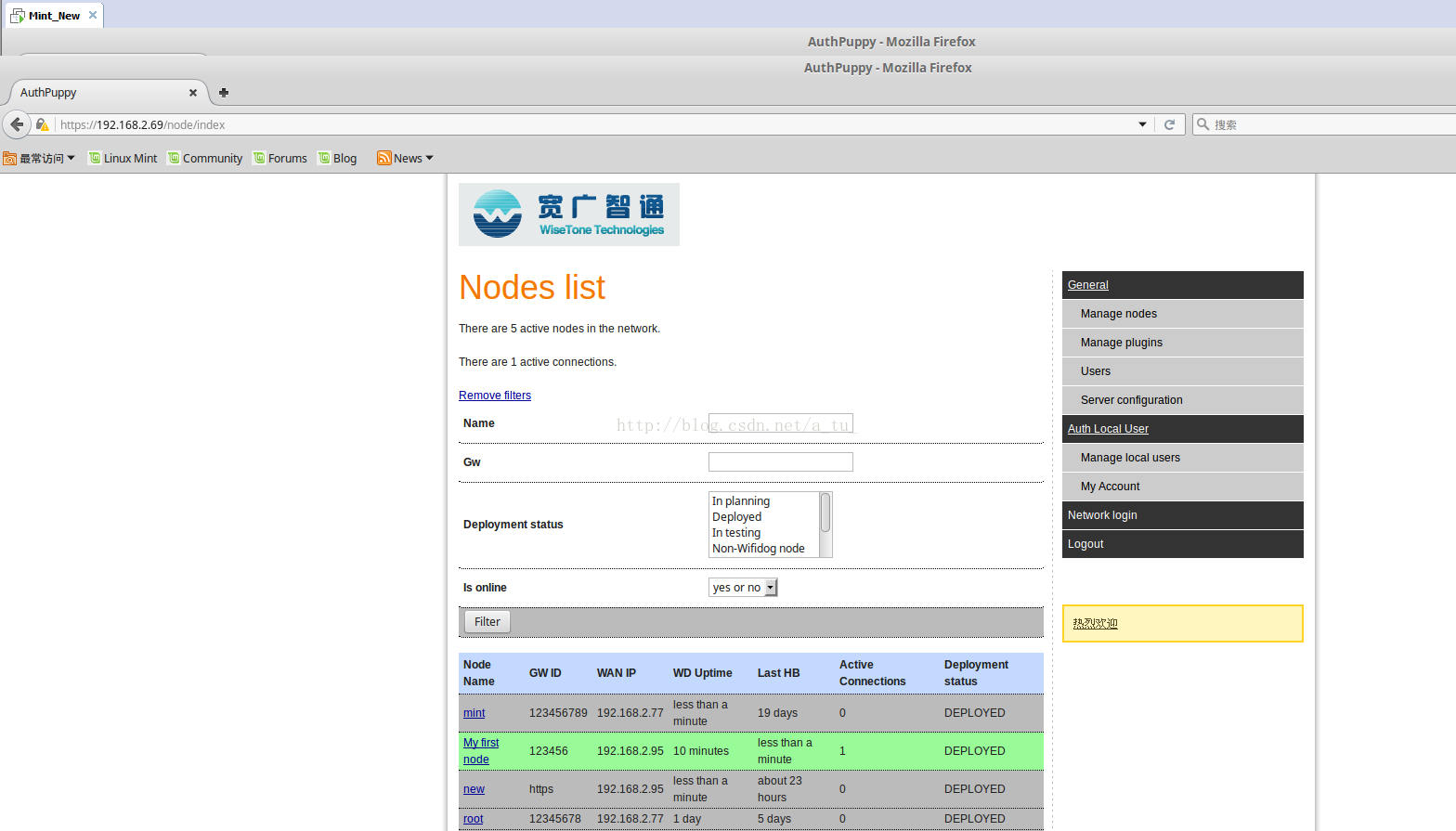Select 'Deployed' in Deployment status list
Screen dimensions: 1456x831
coord(737,517)
